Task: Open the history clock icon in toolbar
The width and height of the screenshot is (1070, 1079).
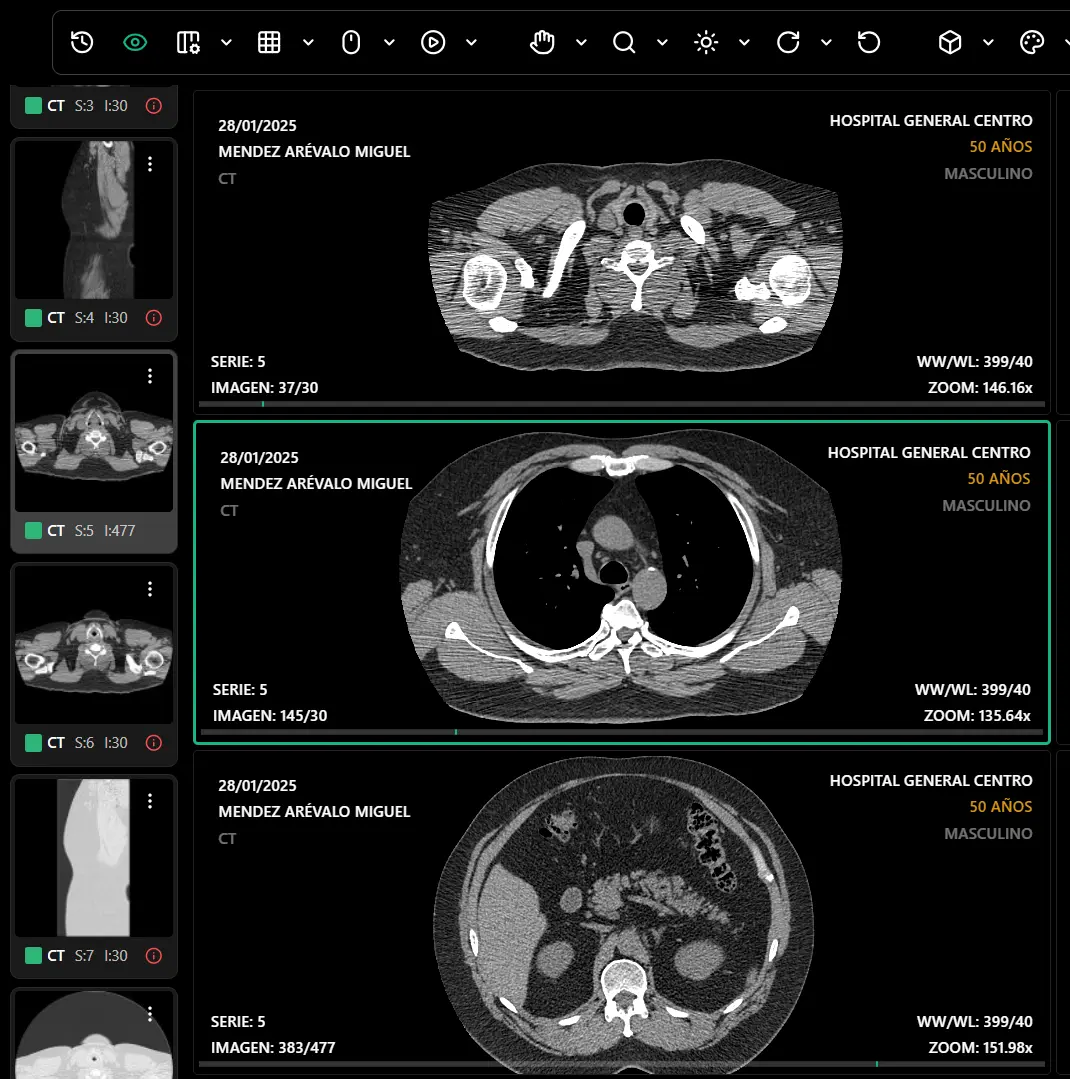Action: click(x=82, y=43)
